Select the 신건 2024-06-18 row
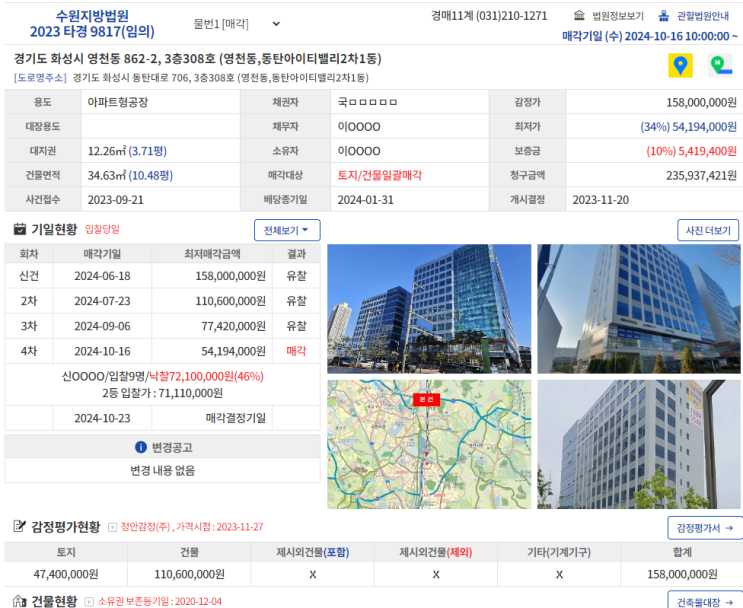Screen dimensions: 743x608 click(x=163, y=276)
